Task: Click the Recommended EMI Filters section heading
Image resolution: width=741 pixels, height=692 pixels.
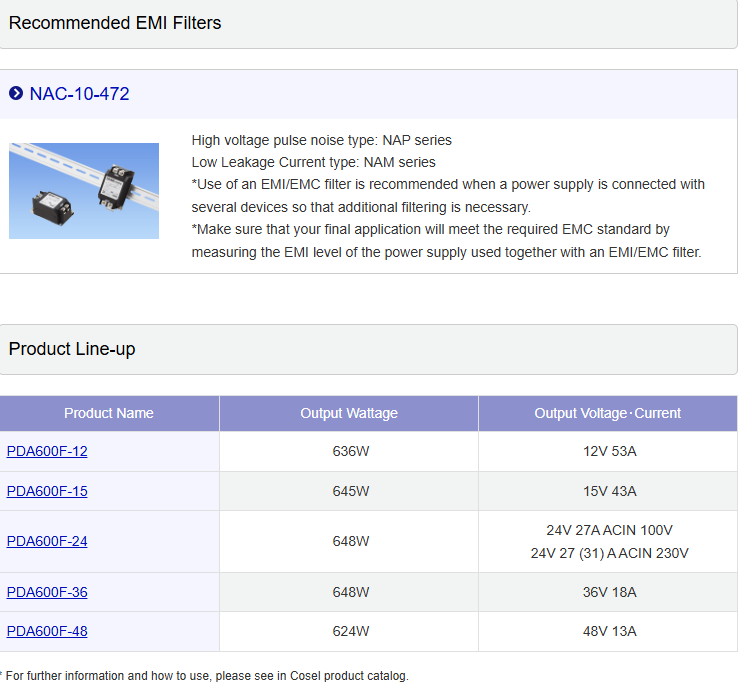Action: pyautogui.click(x=115, y=23)
